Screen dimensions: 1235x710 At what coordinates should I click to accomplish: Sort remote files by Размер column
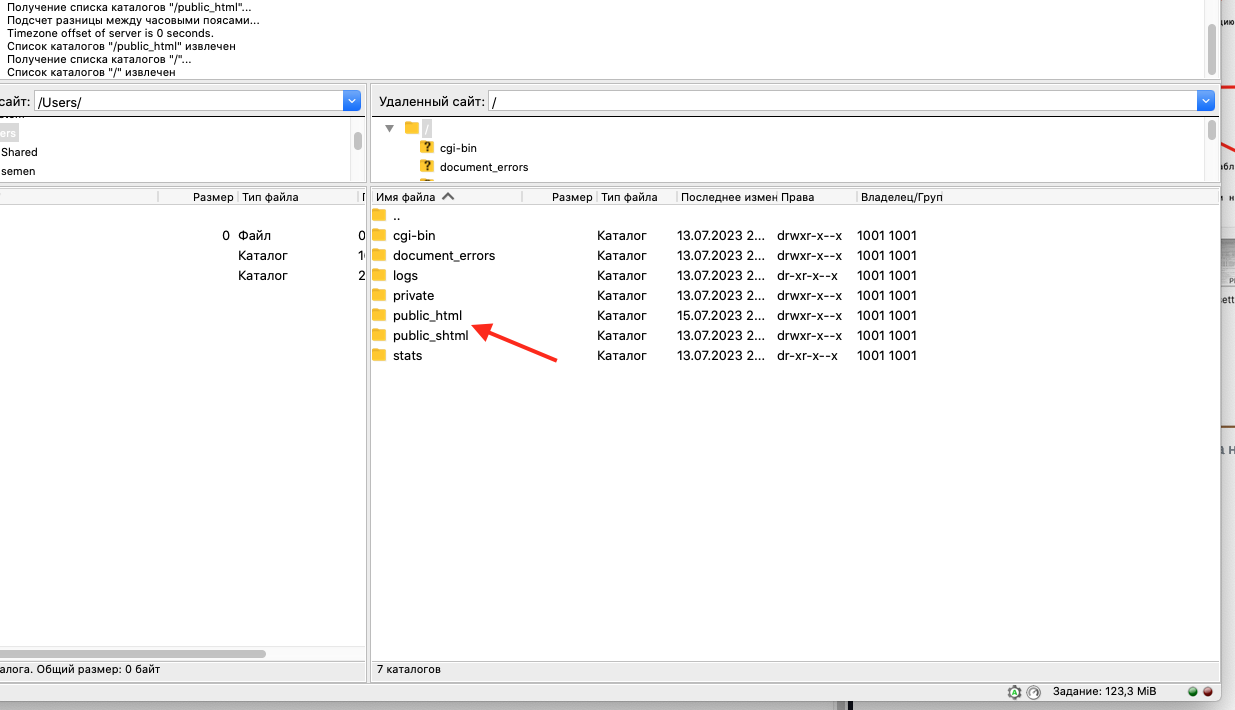pyautogui.click(x=559, y=197)
